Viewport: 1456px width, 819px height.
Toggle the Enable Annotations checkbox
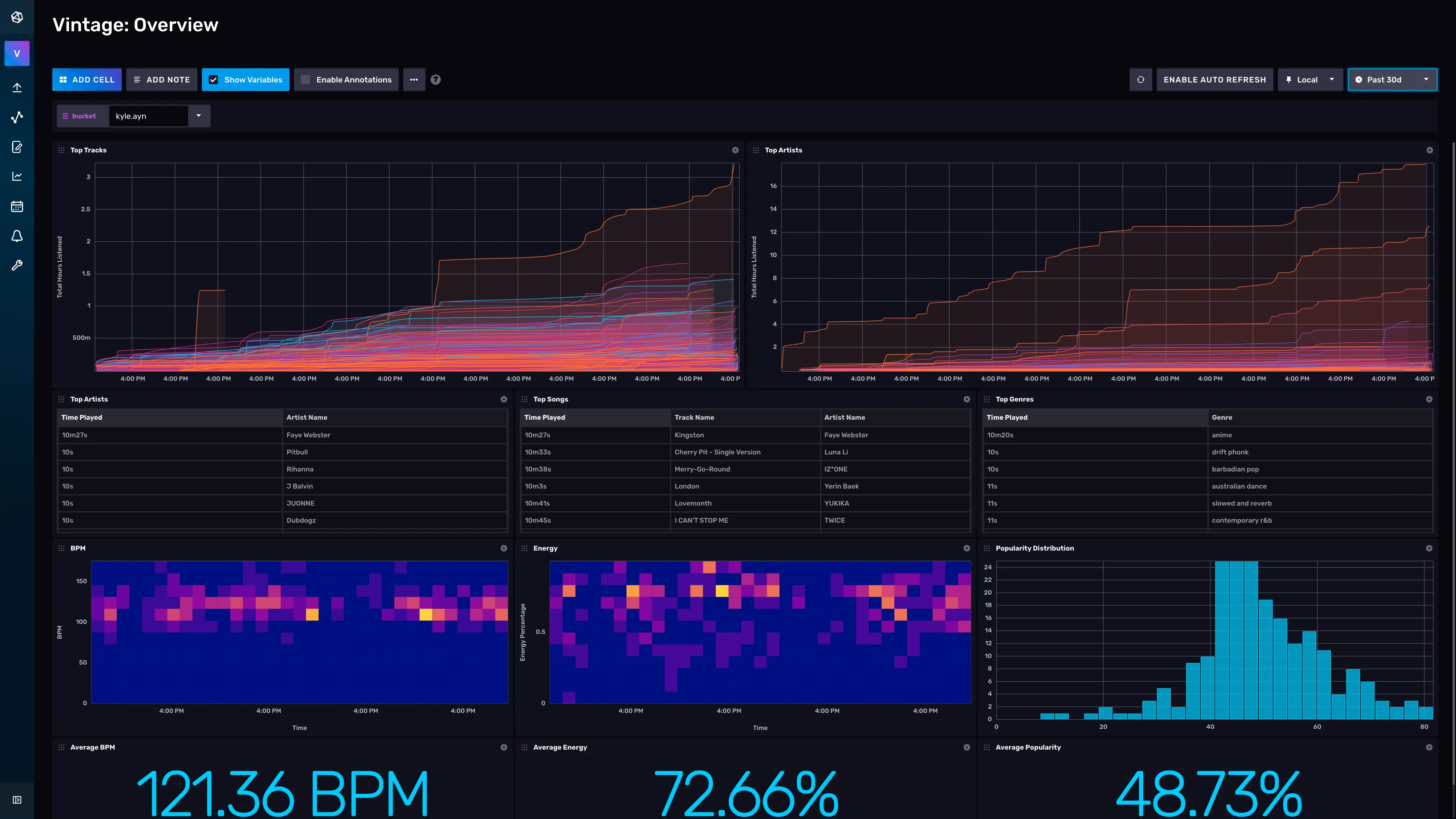[x=306, y=80]
